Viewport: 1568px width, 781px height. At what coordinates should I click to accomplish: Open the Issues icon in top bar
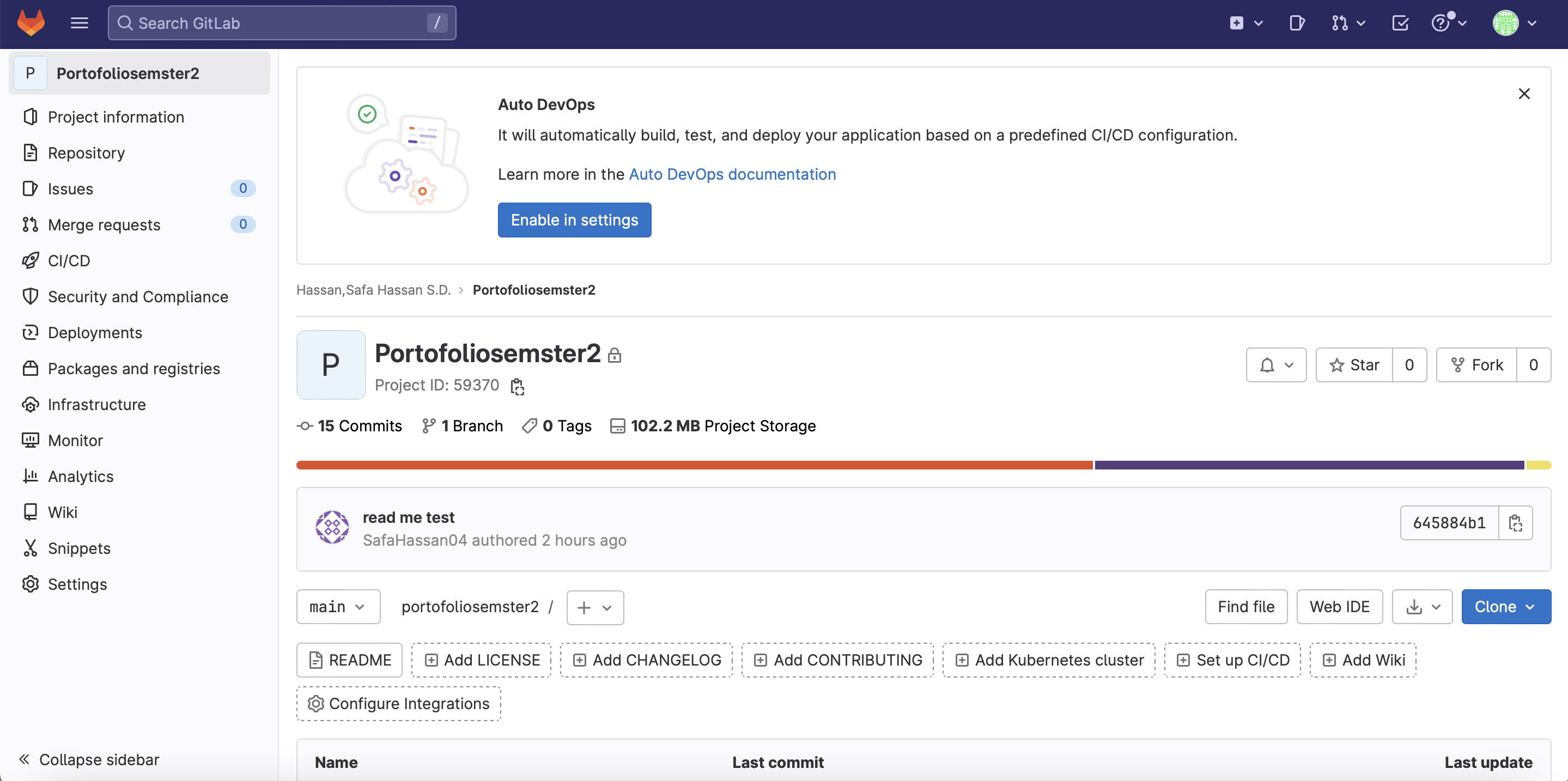point(1297,23)
